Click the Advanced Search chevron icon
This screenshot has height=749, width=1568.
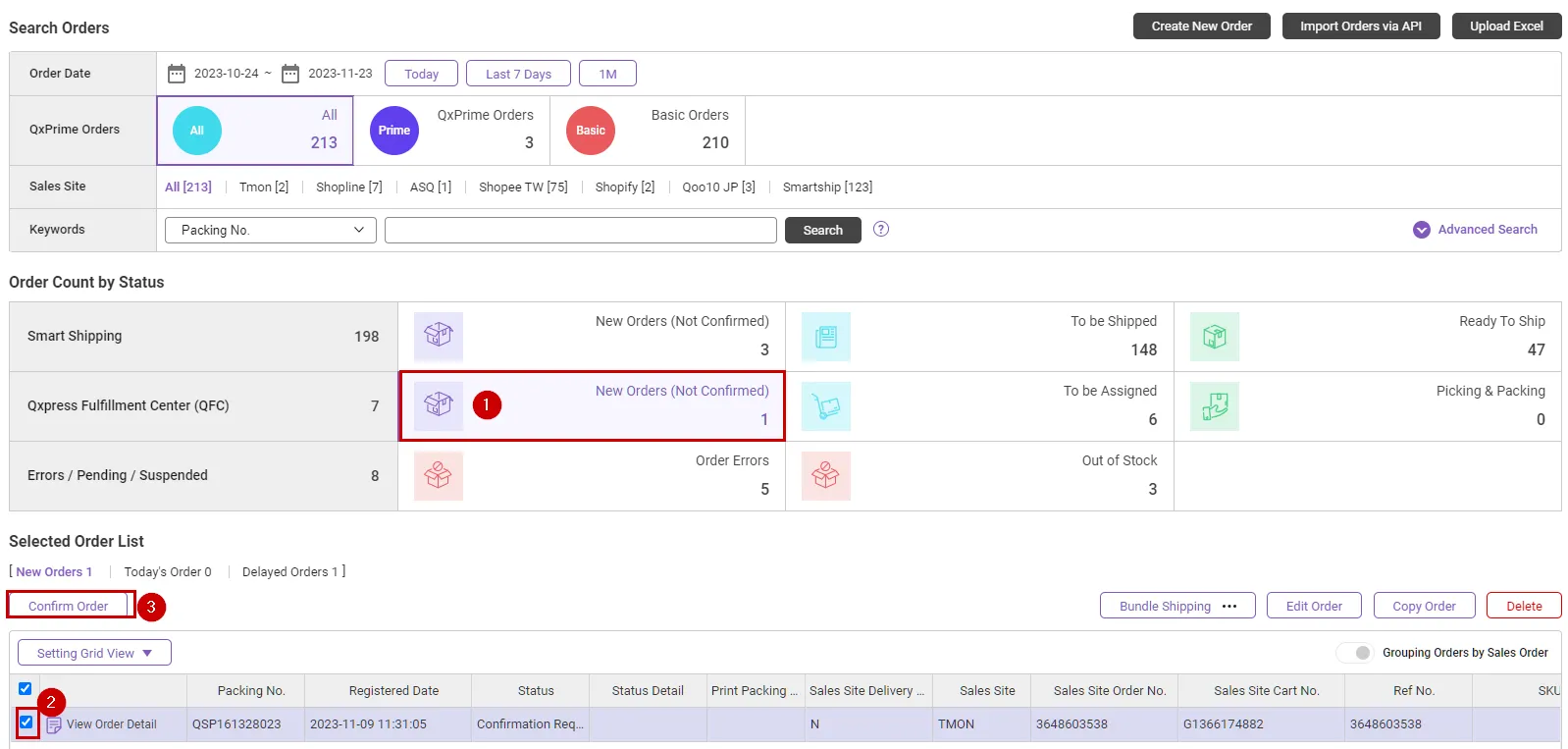[x=1422, y=230]
